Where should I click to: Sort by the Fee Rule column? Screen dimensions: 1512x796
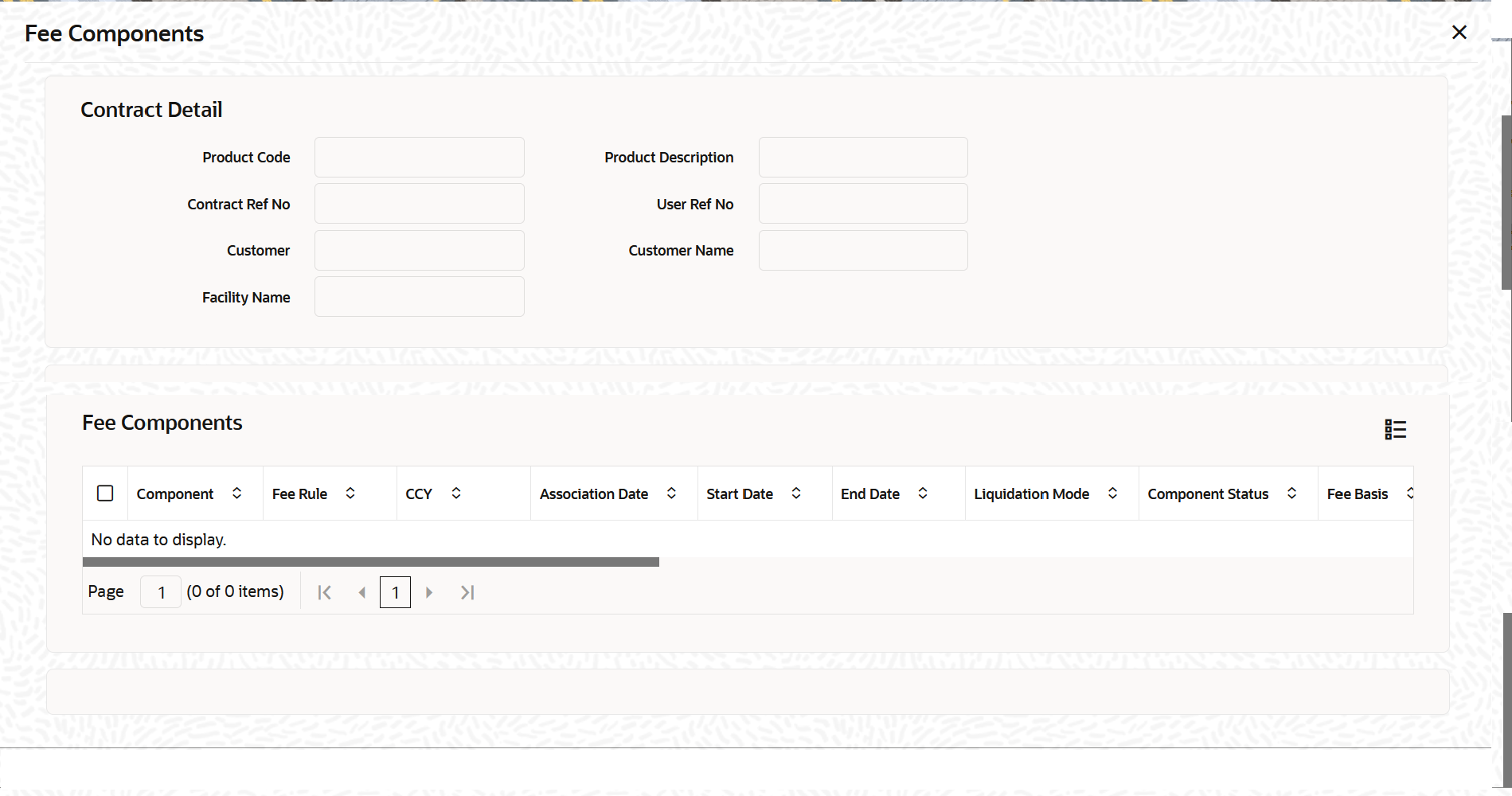(x=350, y=494)
